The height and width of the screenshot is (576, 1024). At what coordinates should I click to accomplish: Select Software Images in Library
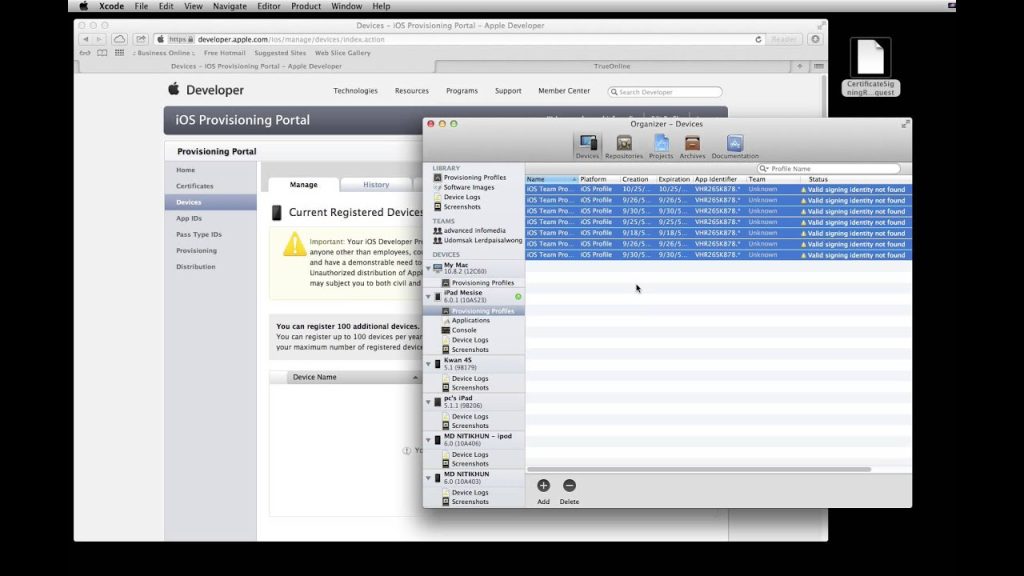tap(468, 187)
